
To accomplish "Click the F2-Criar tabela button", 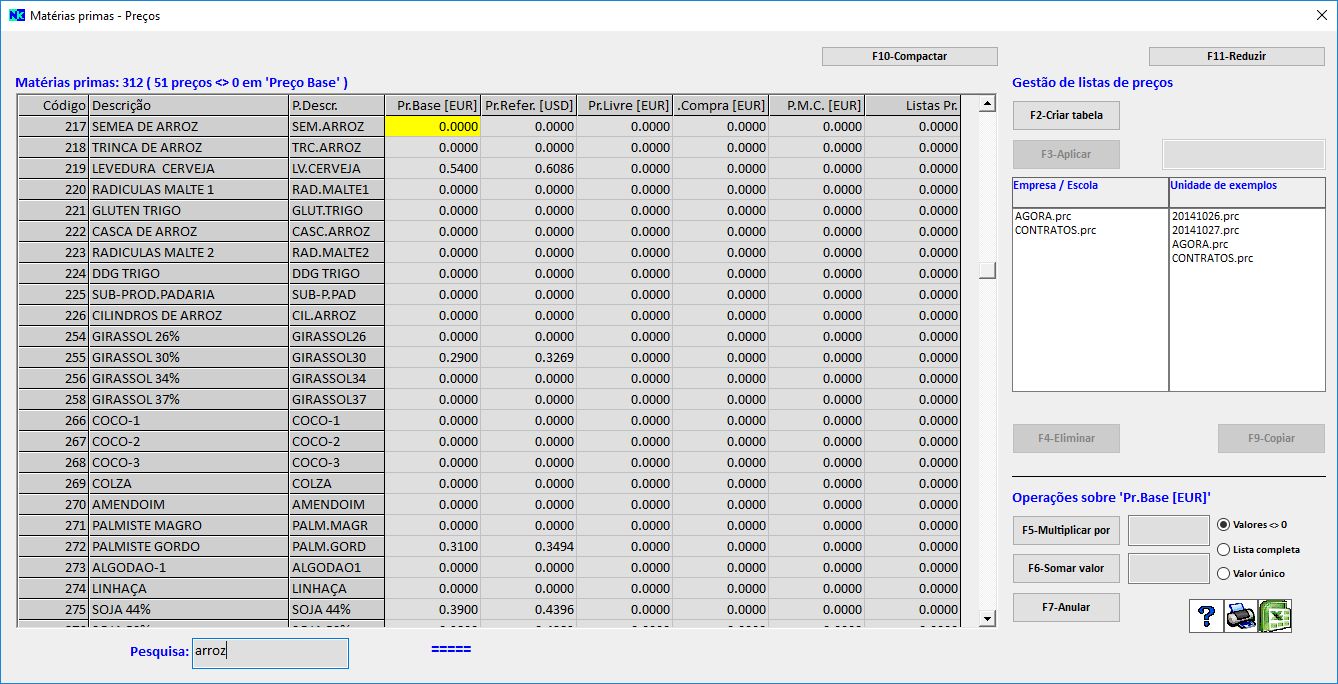I will point(1066,115).
